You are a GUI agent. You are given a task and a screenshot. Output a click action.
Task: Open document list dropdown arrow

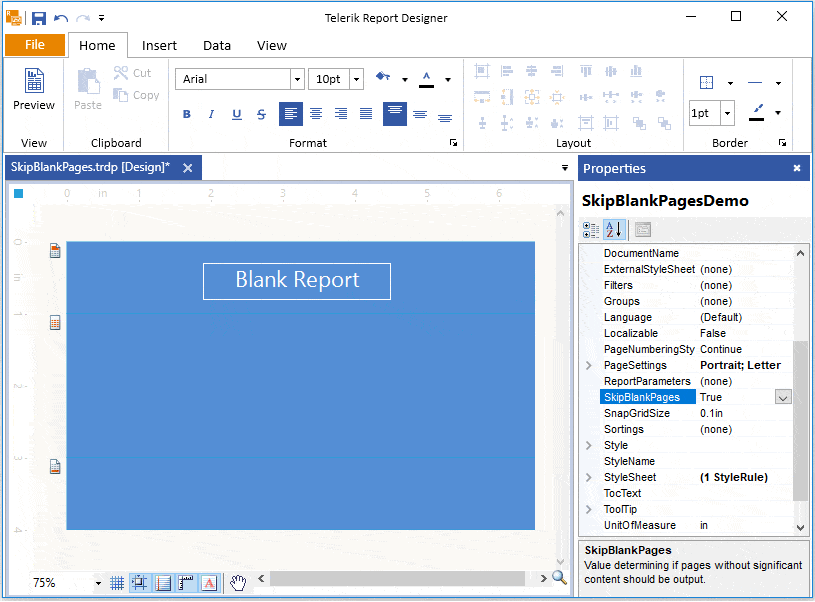pos(565,168)
